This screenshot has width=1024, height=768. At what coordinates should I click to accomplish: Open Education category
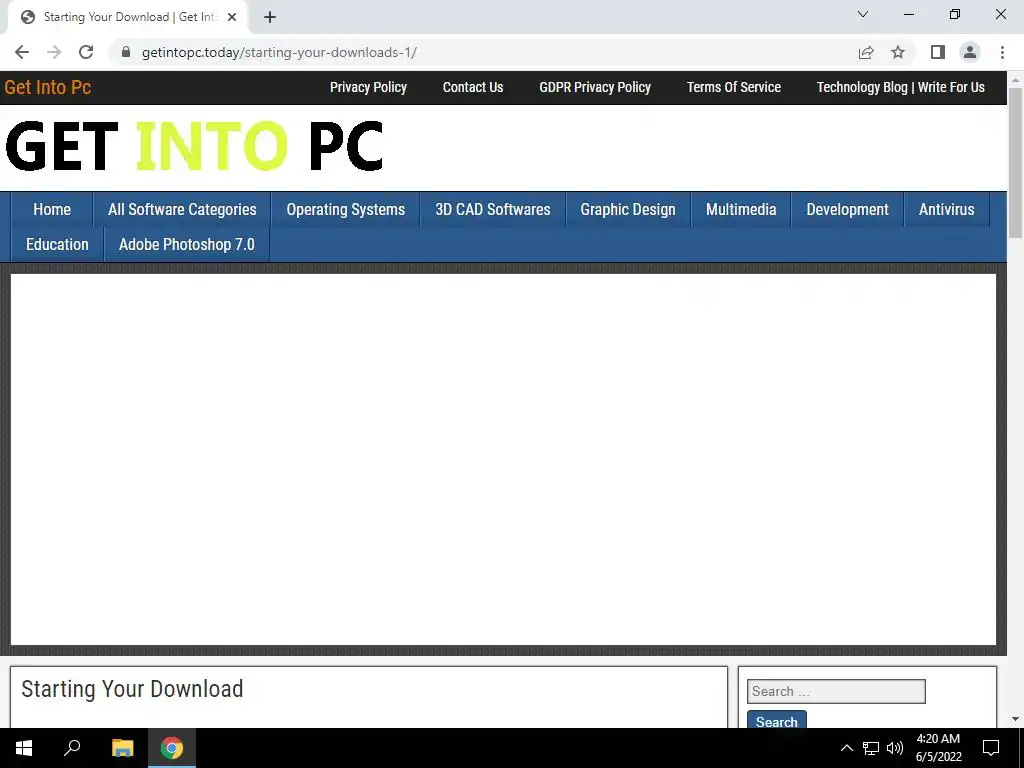[x=57, y=245]
